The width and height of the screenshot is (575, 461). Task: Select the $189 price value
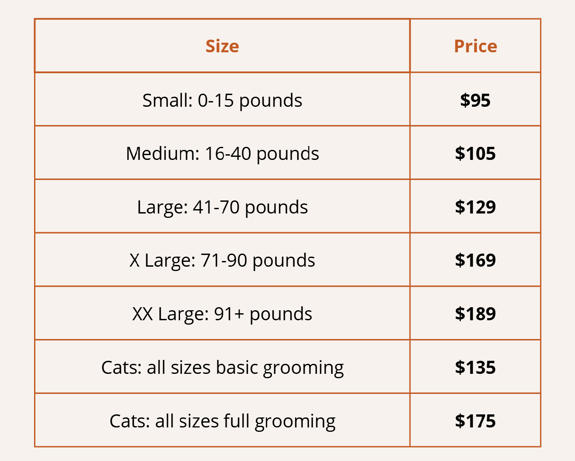click(x=476, y=314)
